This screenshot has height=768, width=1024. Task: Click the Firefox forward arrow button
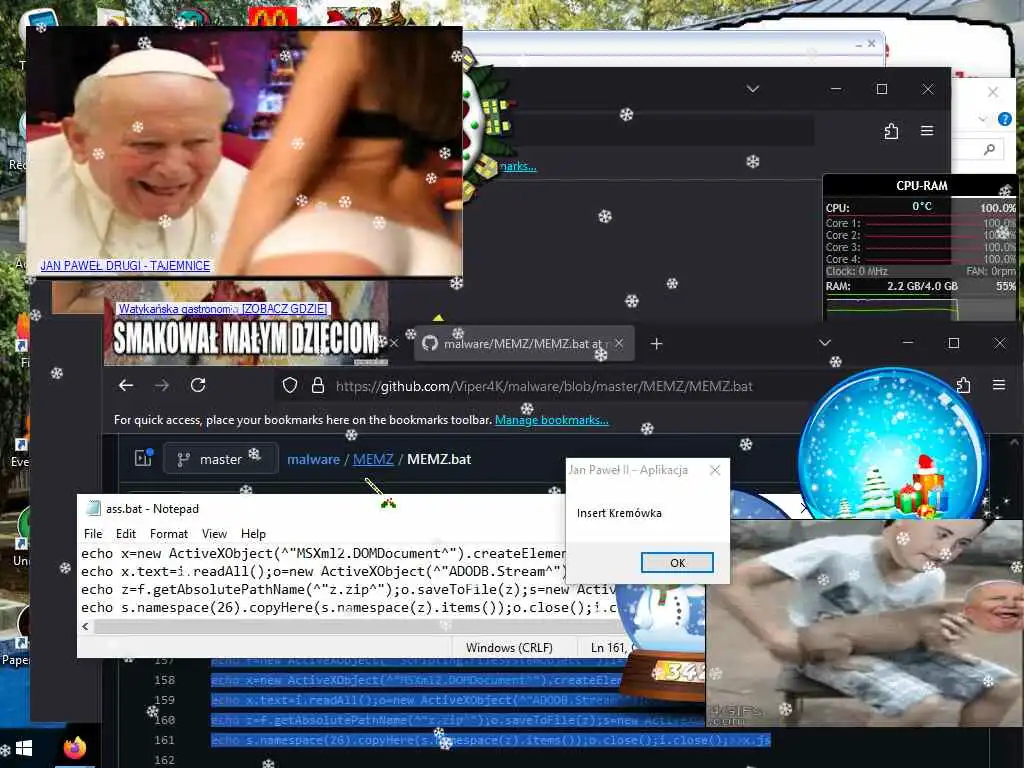161,385
